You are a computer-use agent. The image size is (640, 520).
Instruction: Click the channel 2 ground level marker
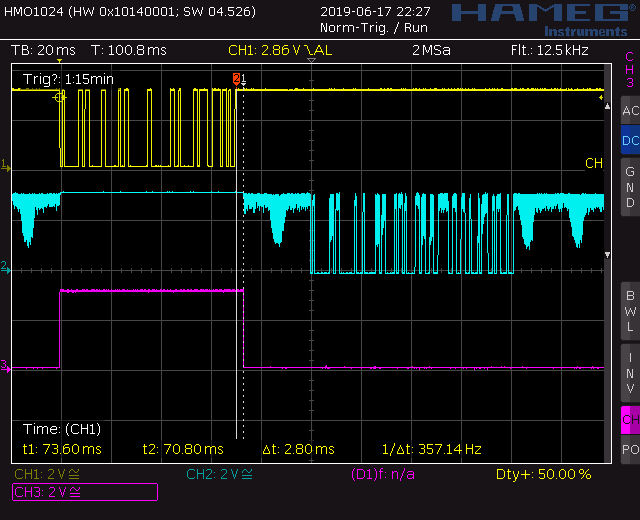point(5,267)
